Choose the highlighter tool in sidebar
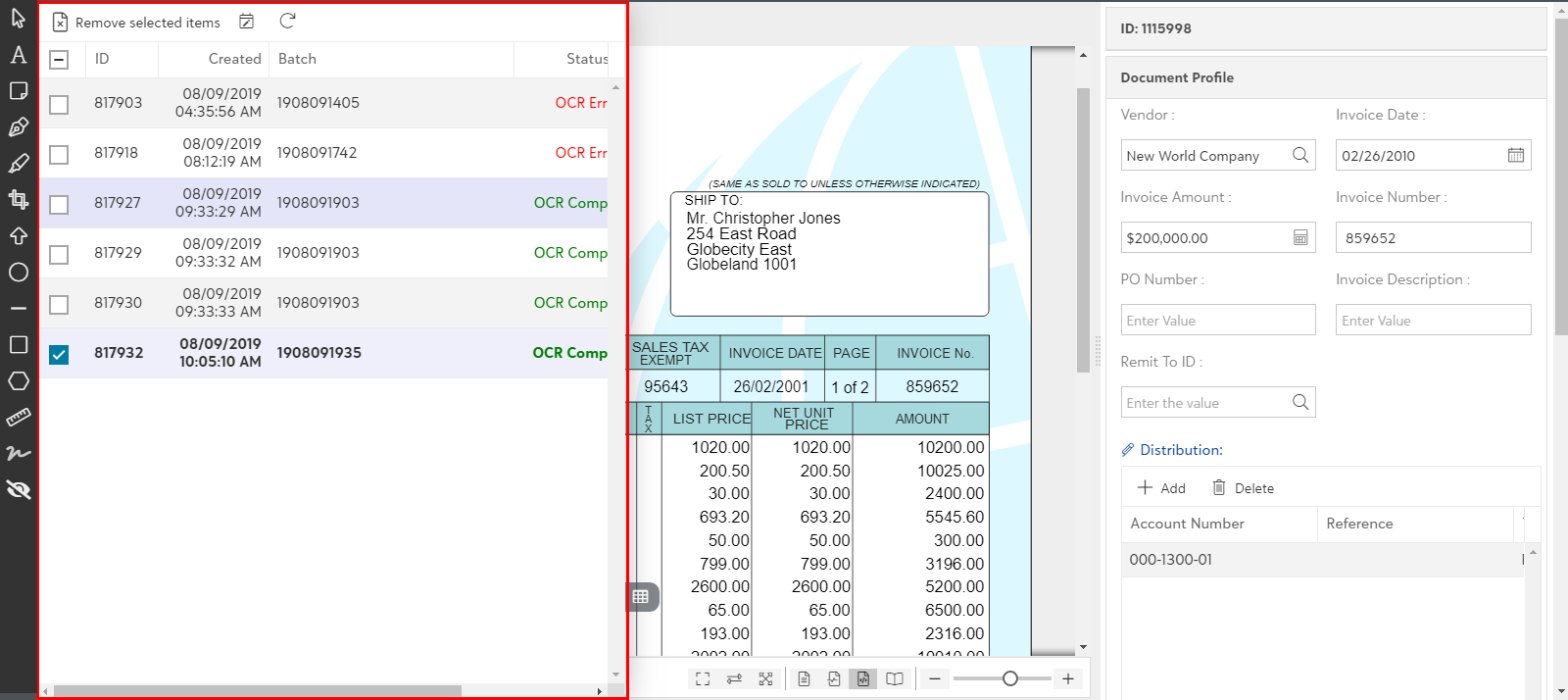Screen dimensions: 1568x700 coord(19,164)
